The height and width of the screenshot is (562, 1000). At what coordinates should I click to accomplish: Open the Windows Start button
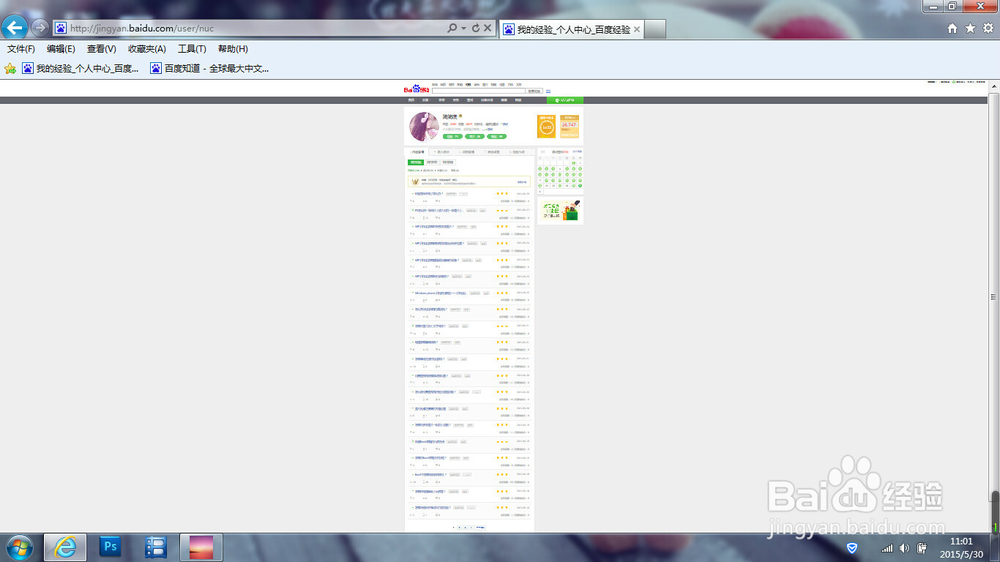(x=19, y=547)
